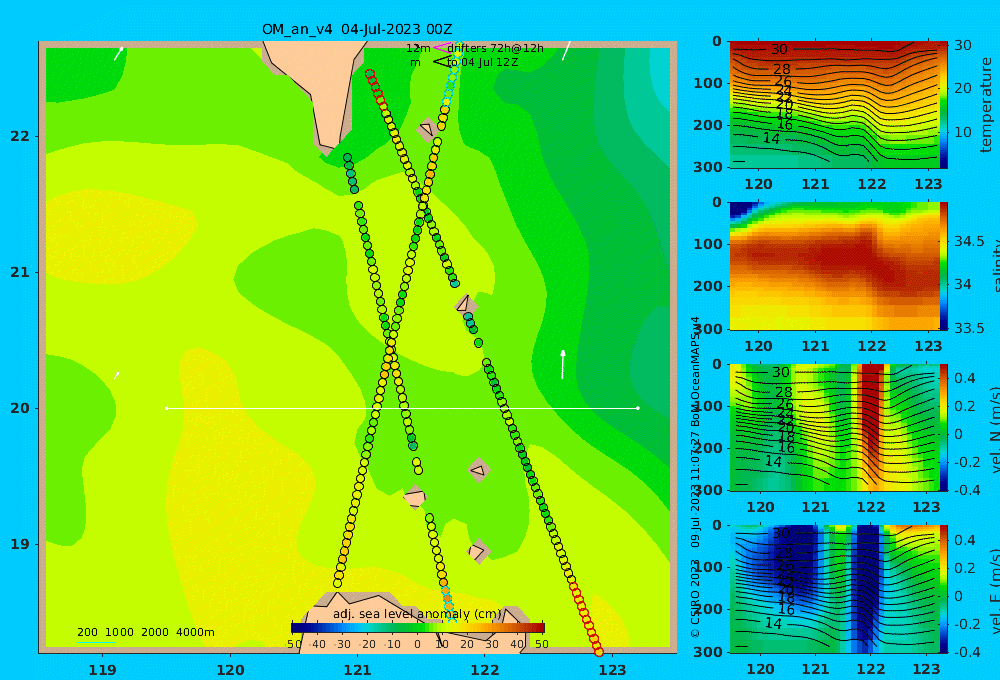Click the white current arrow near 122.6E, 20.3N
Image resolution: width=1000 pixels, height=680 pixels.
coord(562,364)
